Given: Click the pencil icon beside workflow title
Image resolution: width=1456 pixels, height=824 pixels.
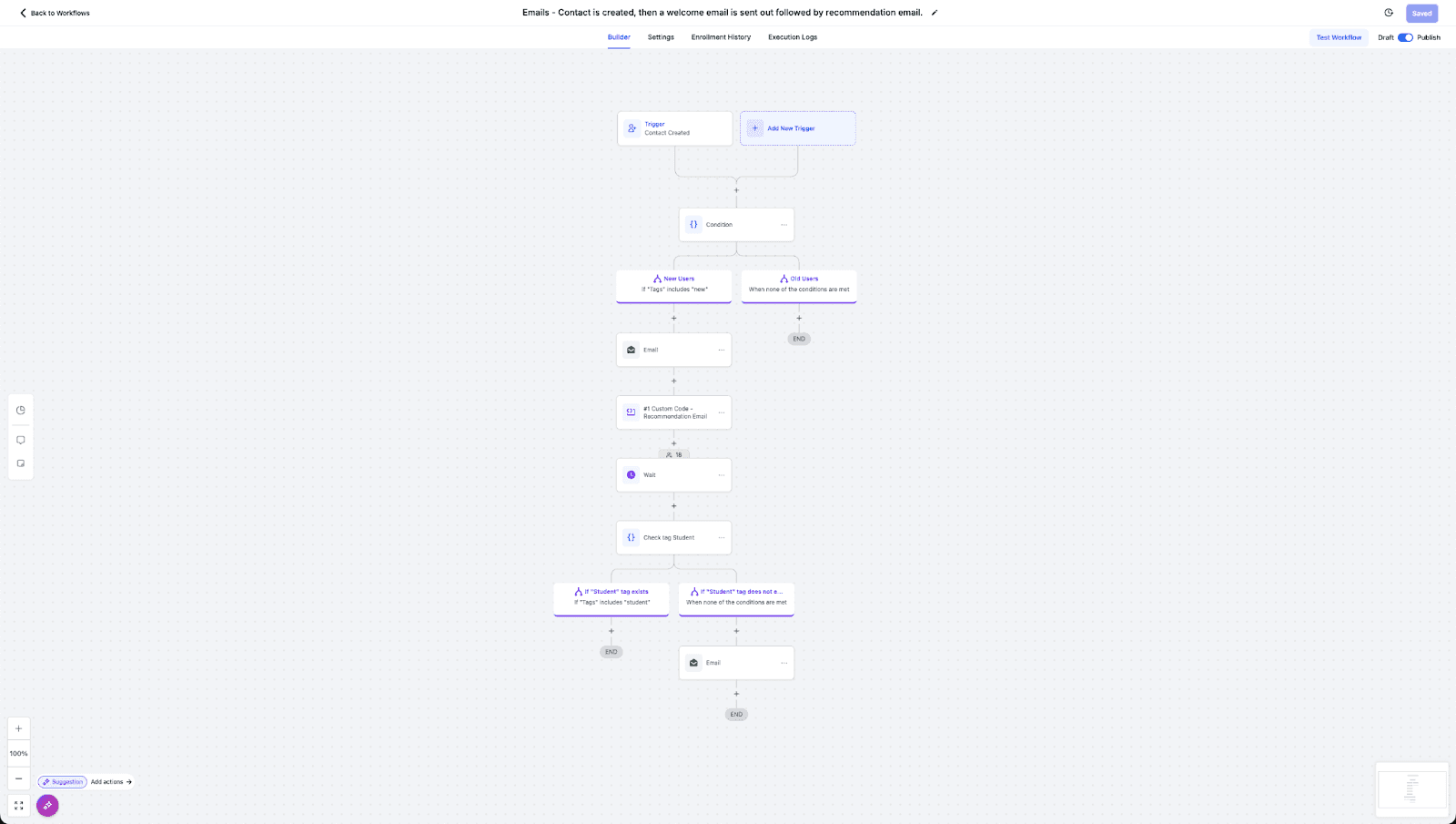Looking at the screenshot, I should (x=935, y=13).
